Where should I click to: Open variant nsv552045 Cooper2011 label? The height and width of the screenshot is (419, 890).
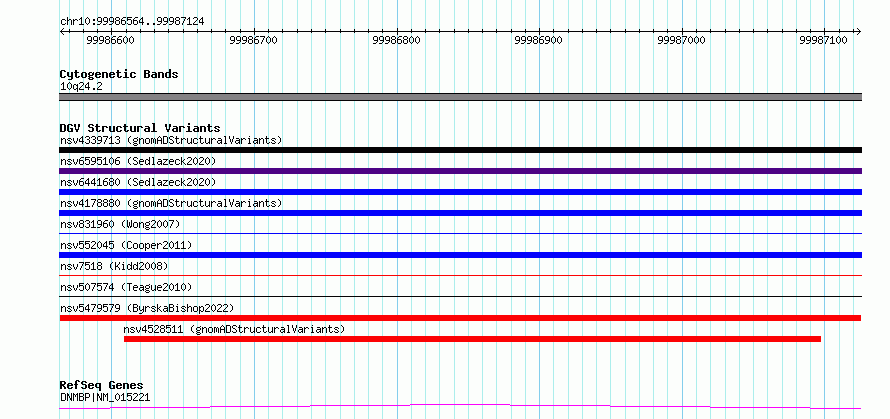pyautogui.click(x=126, y=245)
